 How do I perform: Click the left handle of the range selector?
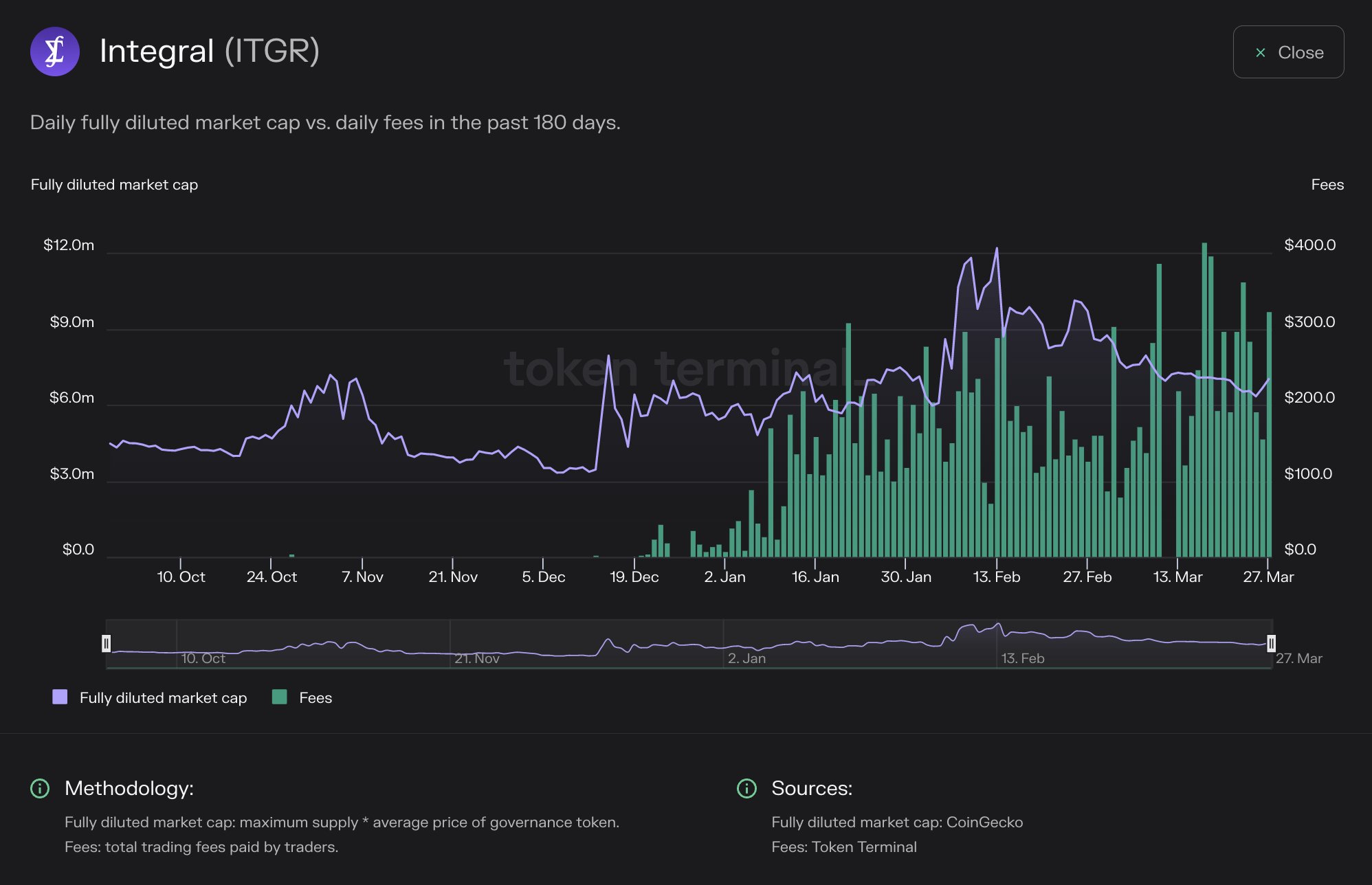pos(107,644)
